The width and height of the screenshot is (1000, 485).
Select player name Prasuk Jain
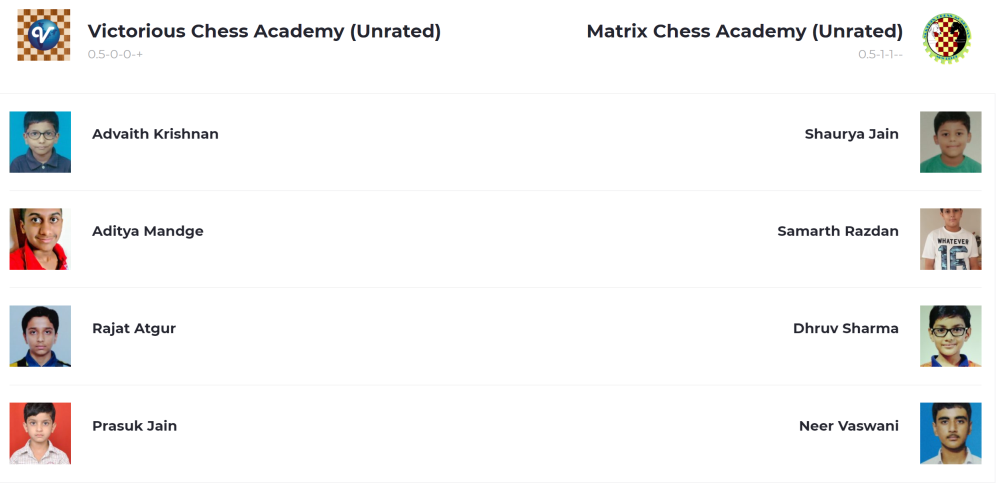[134, 426]
